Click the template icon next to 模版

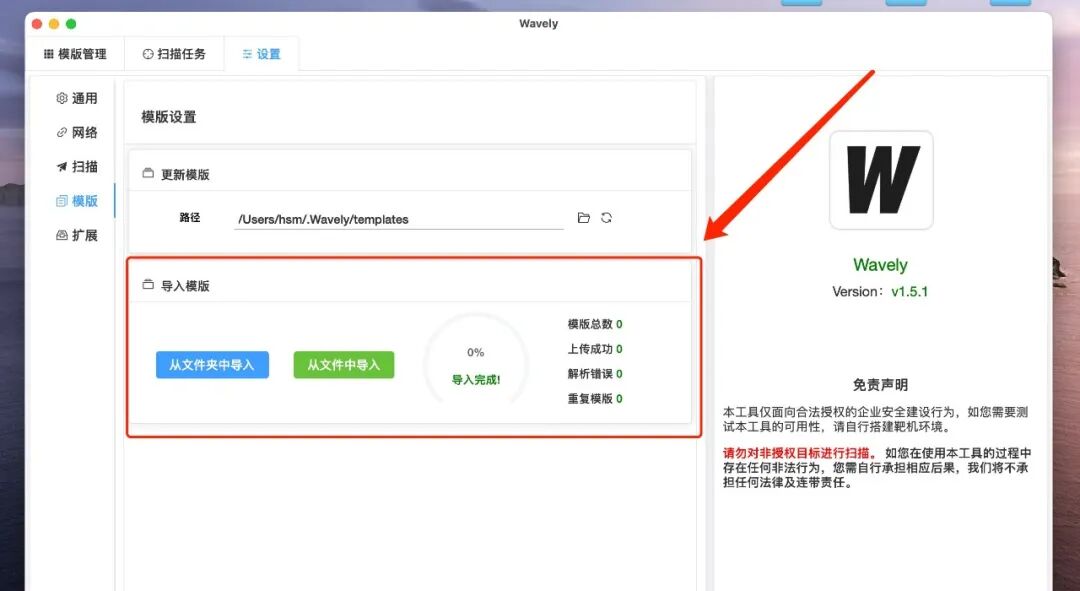coord(61,201)
